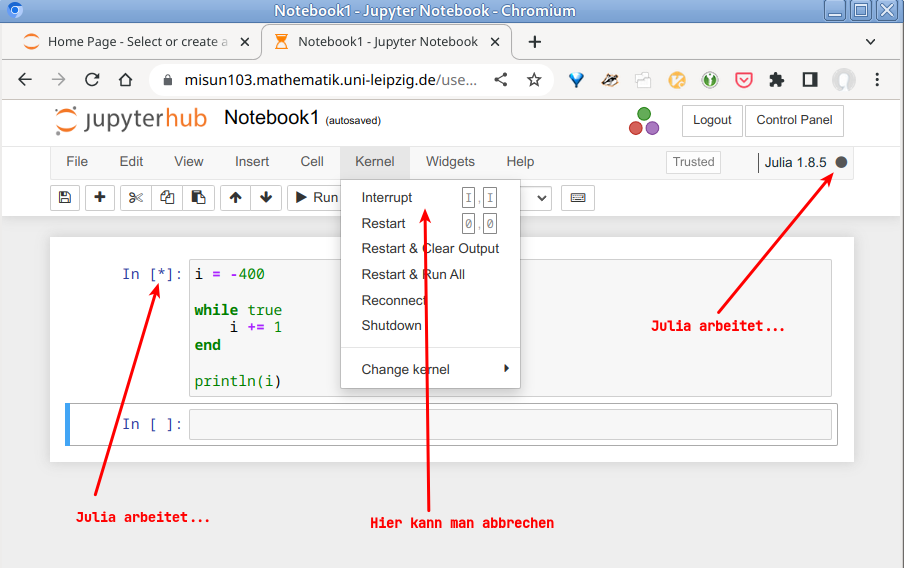Expand the Change kernel submenu
The width and height of the screenshot is (904, 568).
coord(430,369)
